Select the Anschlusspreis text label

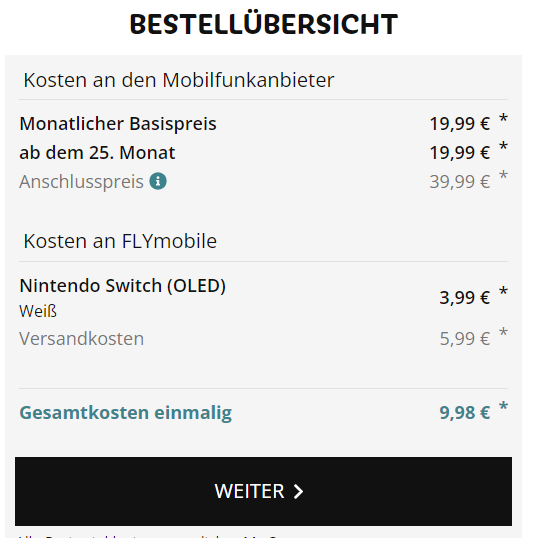(81, 182)
